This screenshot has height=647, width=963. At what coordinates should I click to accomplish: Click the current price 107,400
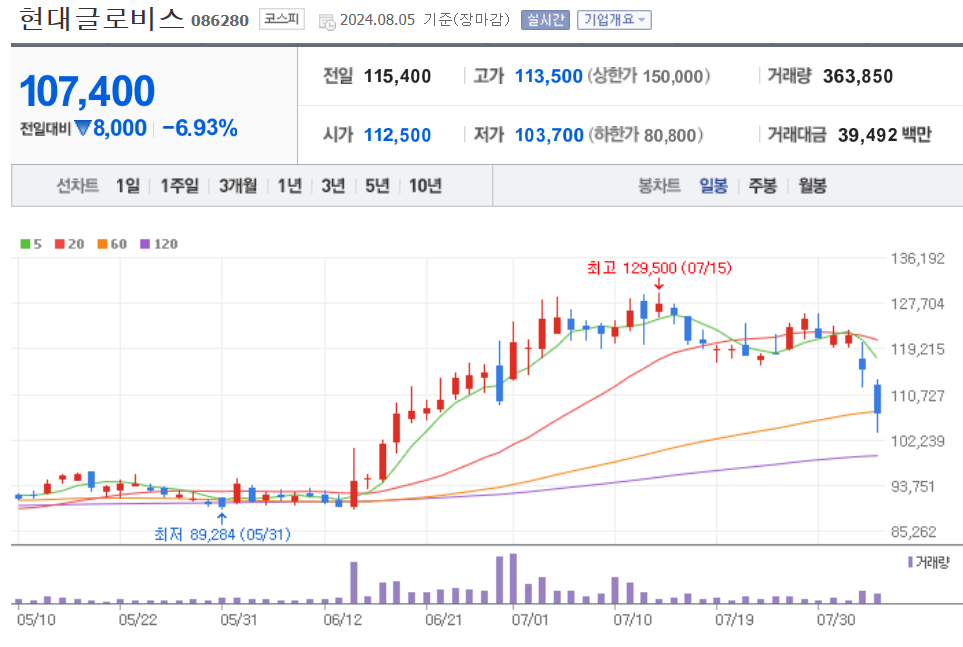[x=87, y=91]
